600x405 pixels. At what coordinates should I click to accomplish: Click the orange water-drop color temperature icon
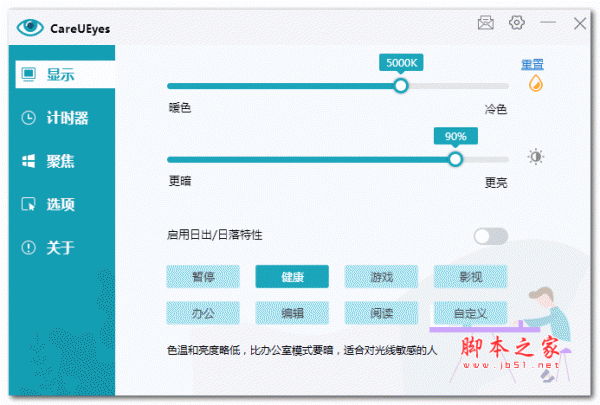coord(536,83)
